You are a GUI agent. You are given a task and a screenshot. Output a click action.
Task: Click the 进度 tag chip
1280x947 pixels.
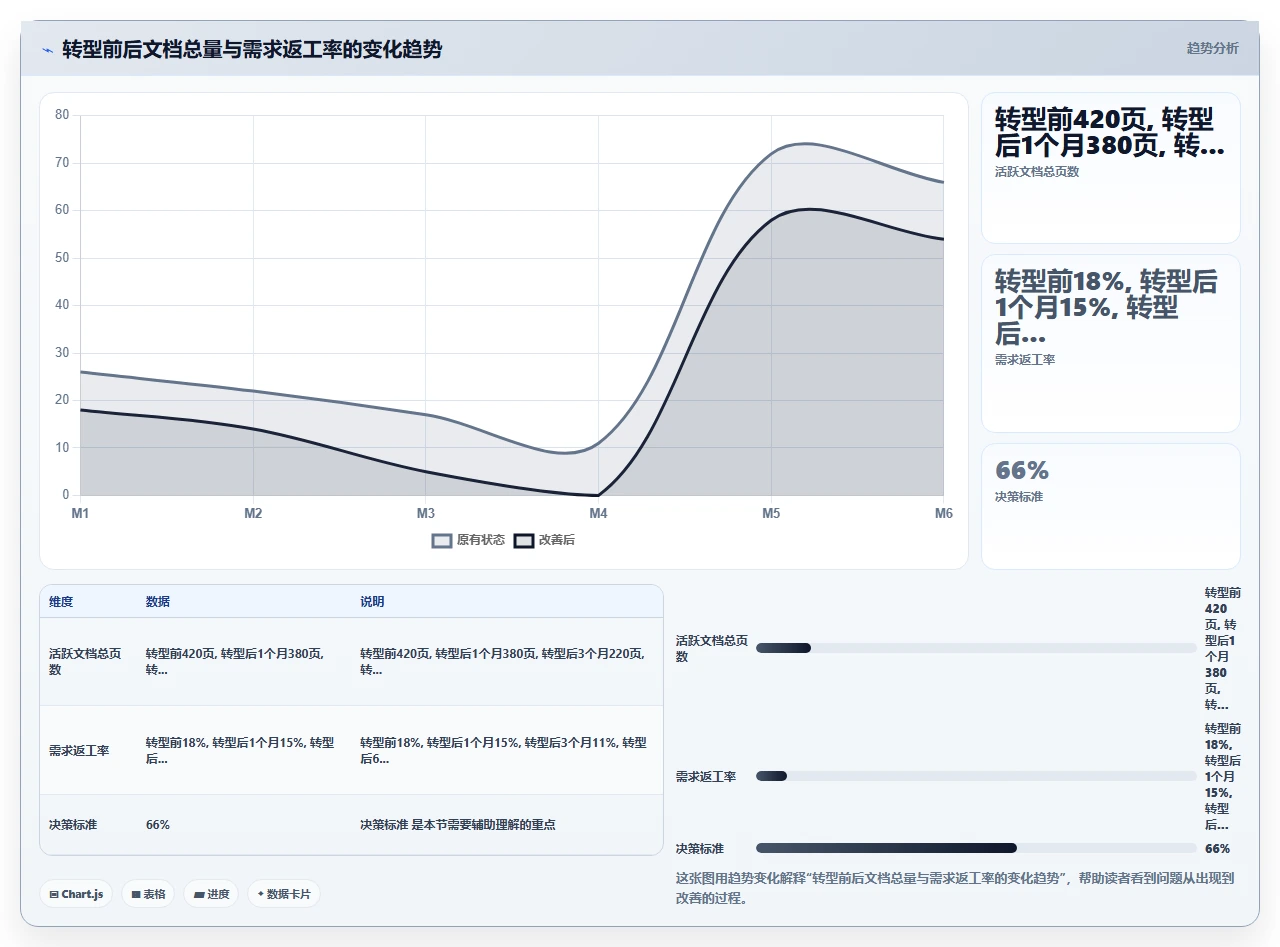[211, 894]
